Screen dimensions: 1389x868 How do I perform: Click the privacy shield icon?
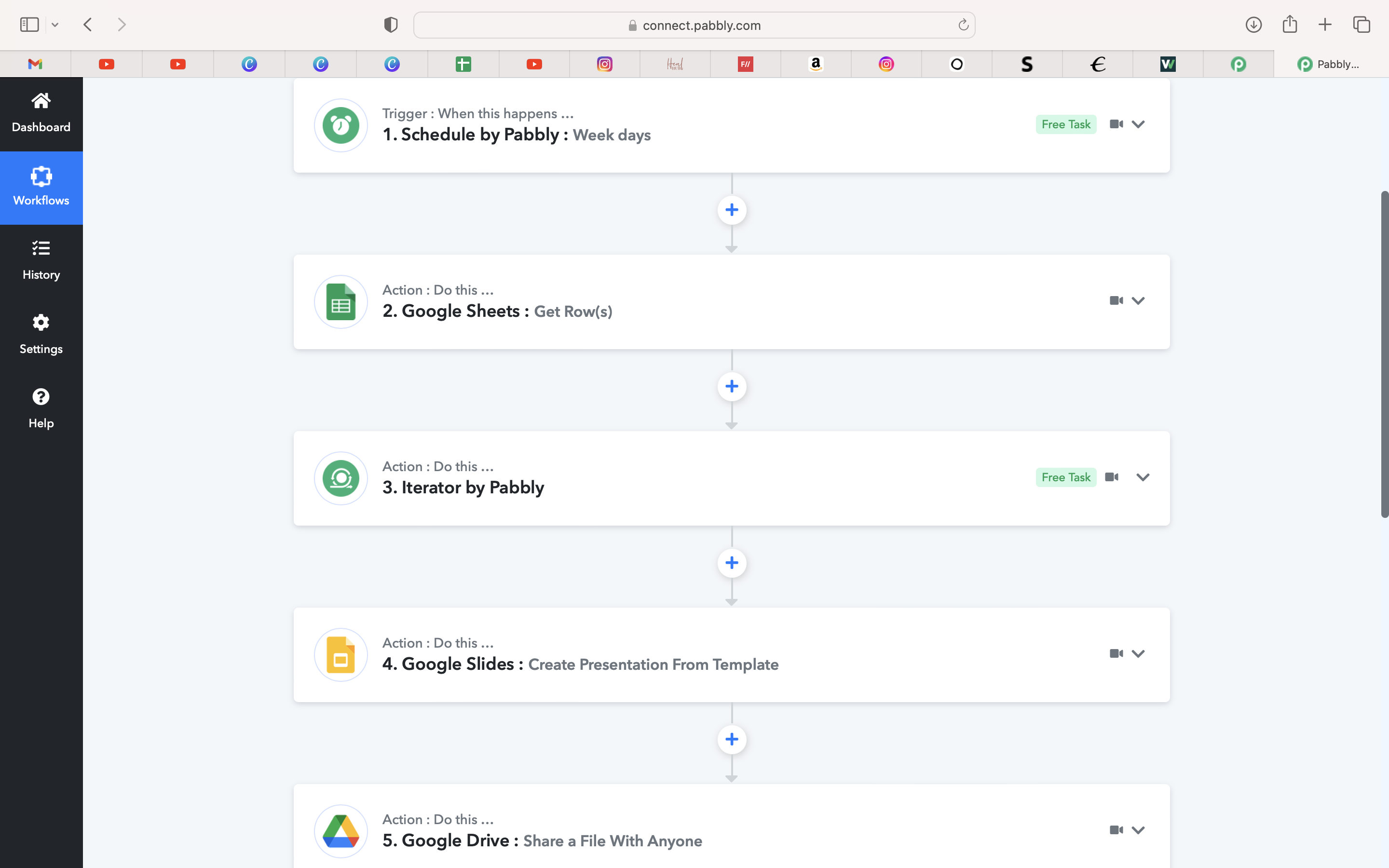coord(391,25)
